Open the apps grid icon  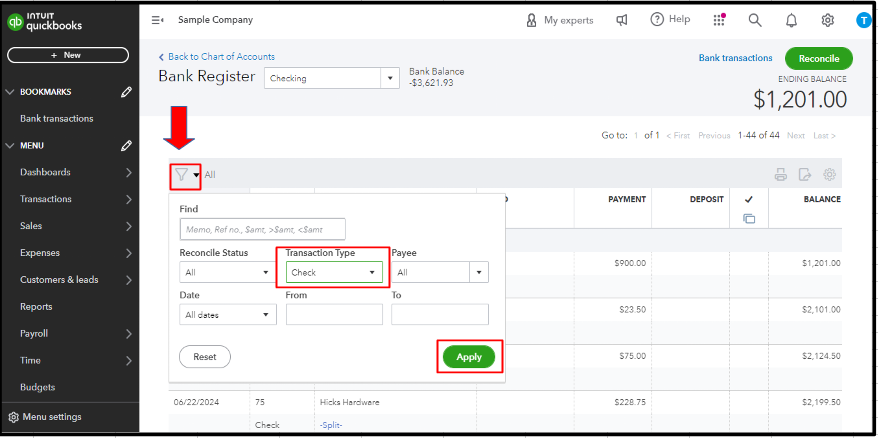(719, 20)
